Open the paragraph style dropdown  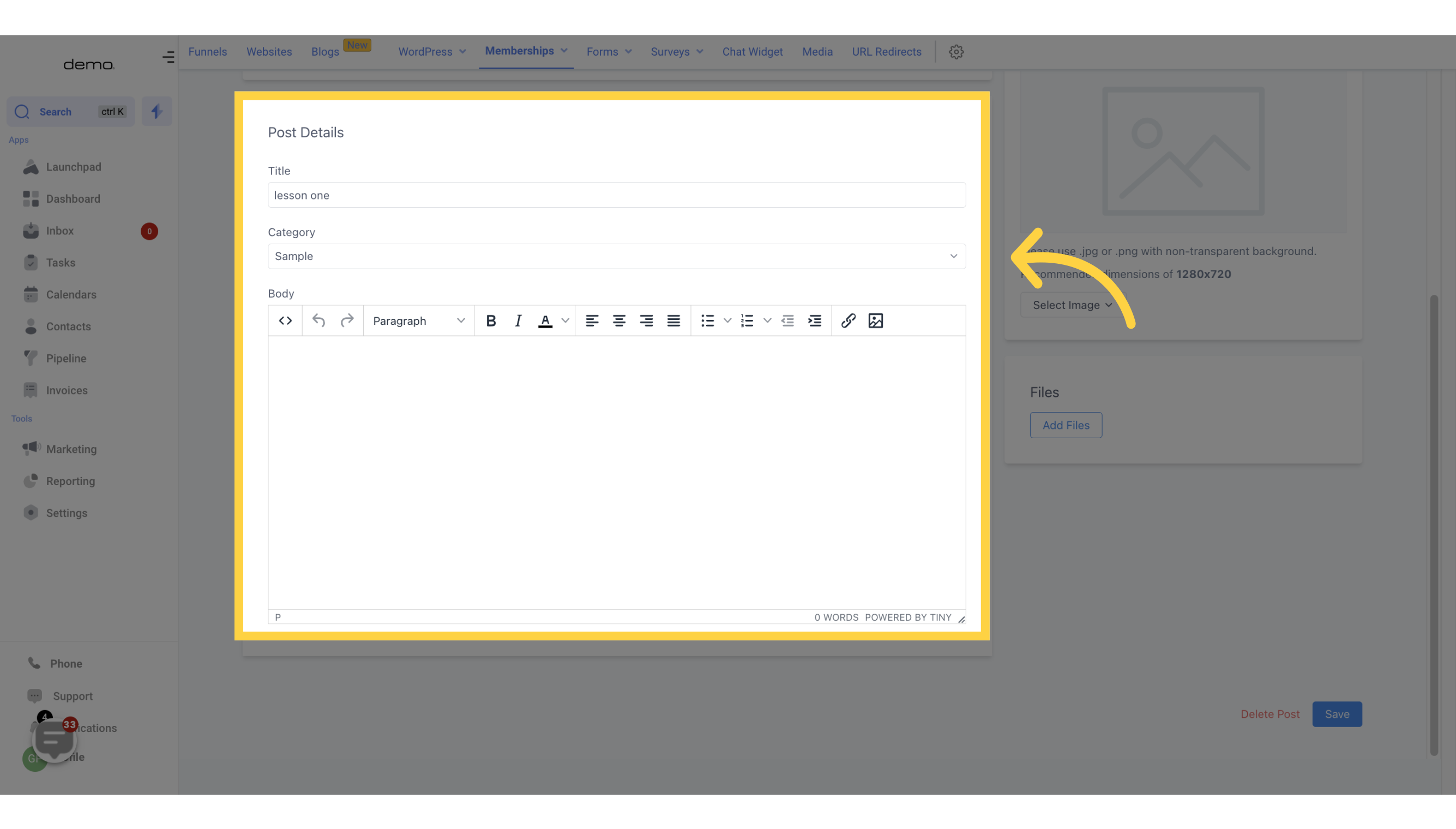[x=417, y=320]
